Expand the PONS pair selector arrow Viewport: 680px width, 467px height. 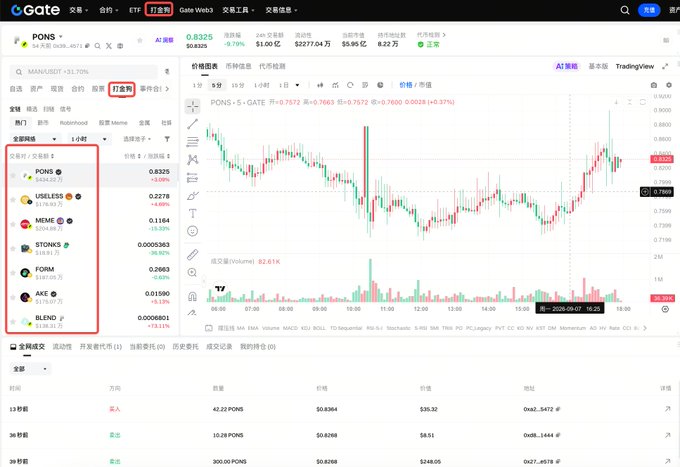click(x=61, y=36)
